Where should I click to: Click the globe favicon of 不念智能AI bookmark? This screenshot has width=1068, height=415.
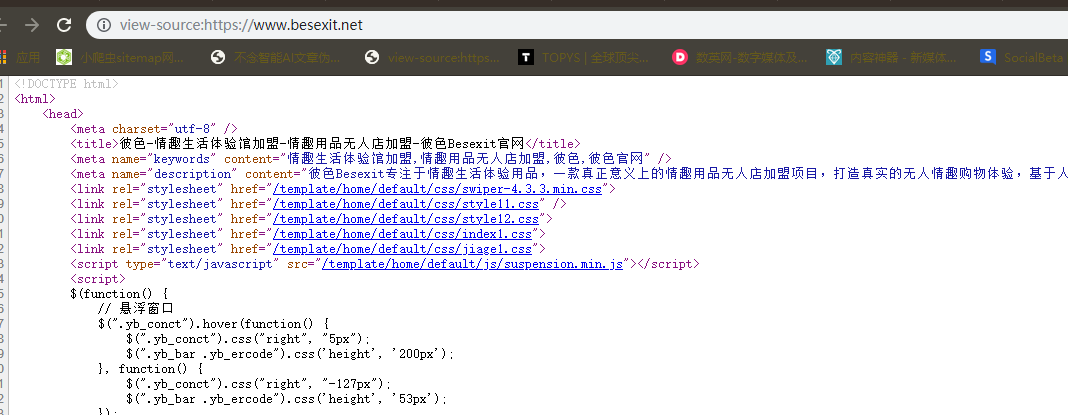[218, 57]
